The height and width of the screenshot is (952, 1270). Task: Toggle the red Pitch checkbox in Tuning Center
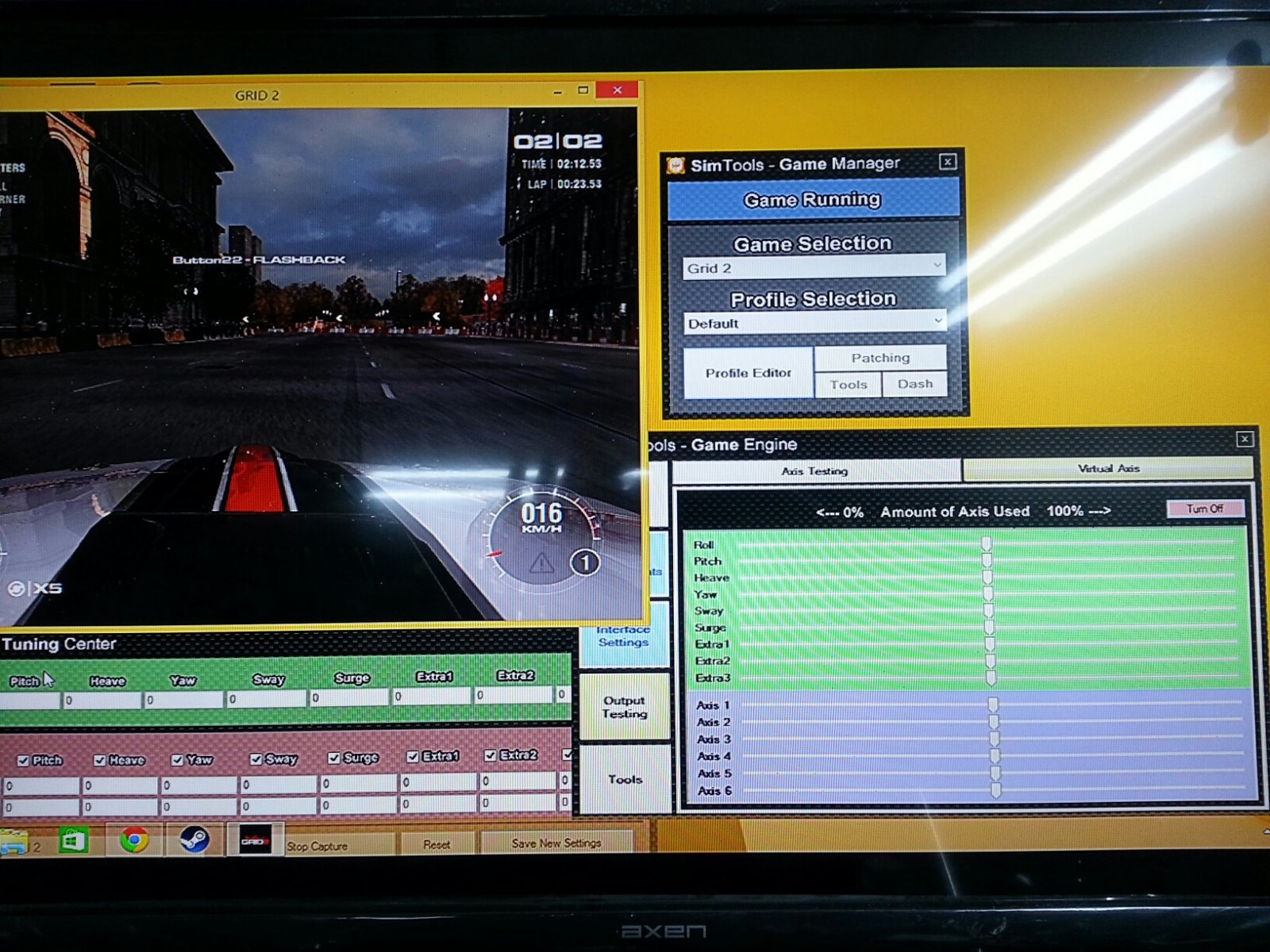click(x=23, y=761)
